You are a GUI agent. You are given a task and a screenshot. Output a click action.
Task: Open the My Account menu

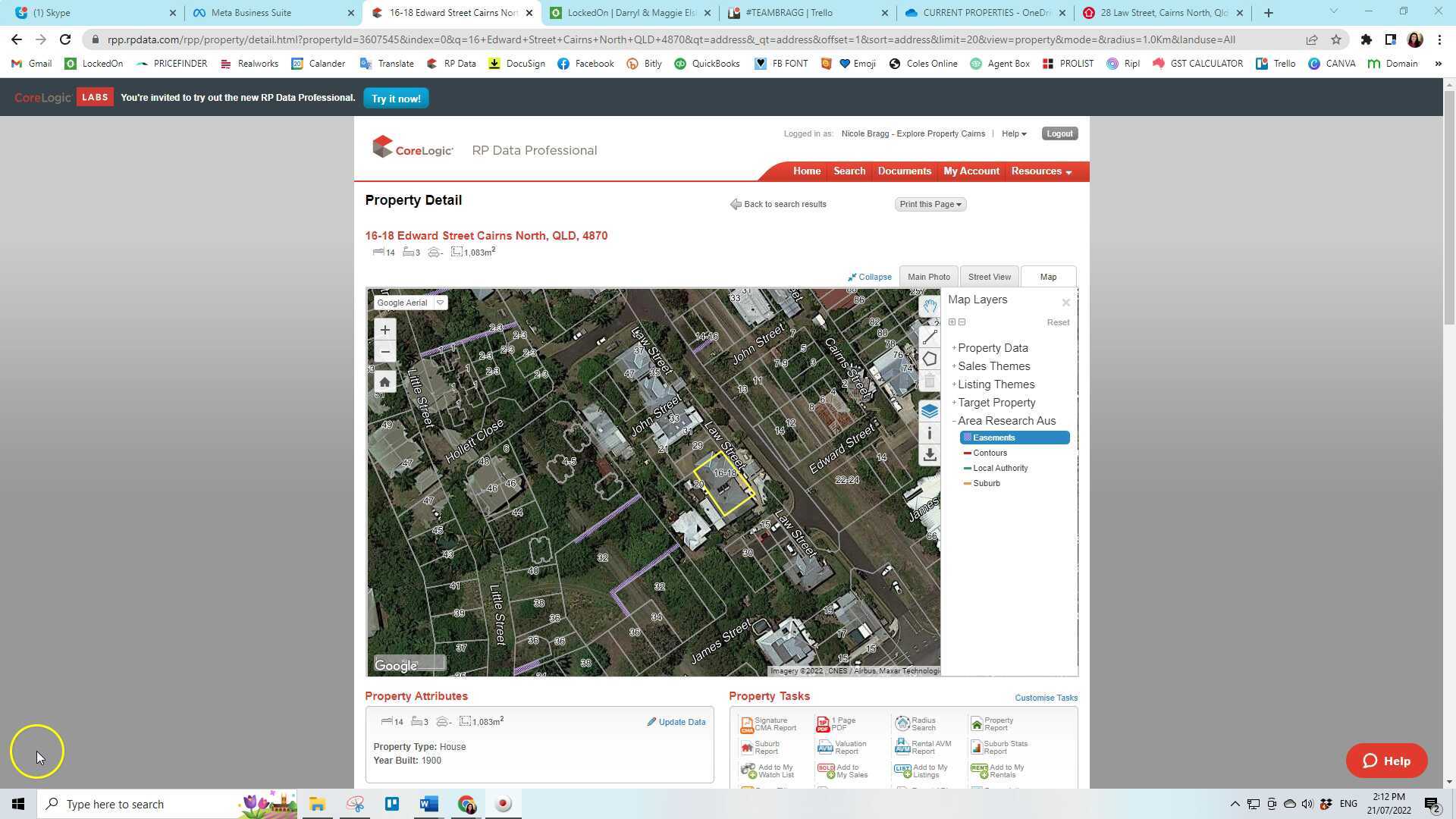tap(971, 171)
